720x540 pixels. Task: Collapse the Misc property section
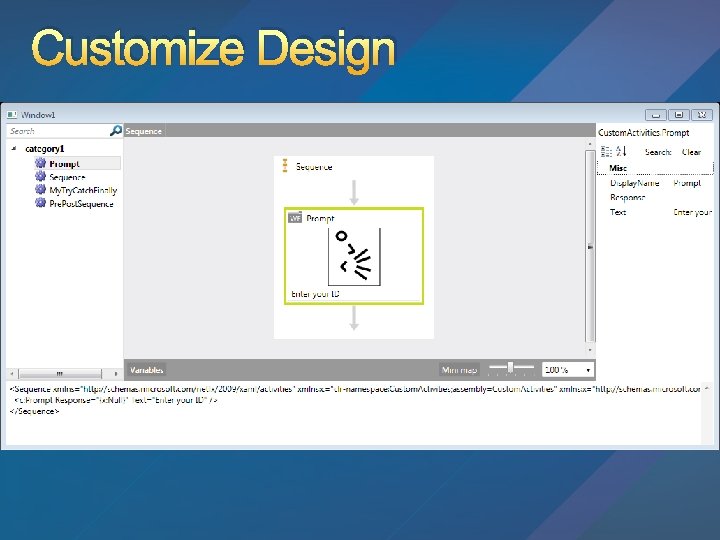coord(618,168)
